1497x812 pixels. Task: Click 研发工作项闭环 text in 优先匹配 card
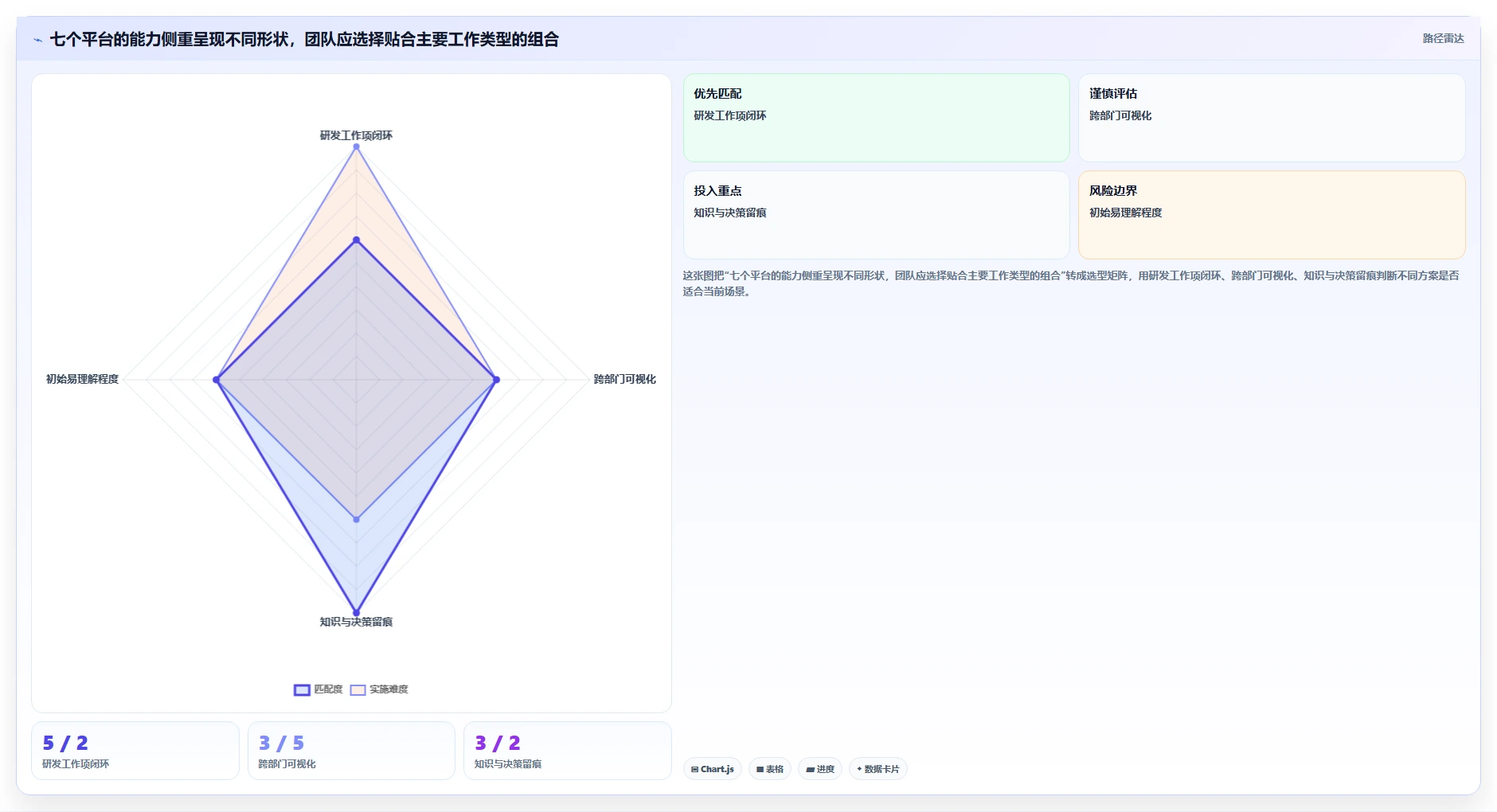pos(730,115)
